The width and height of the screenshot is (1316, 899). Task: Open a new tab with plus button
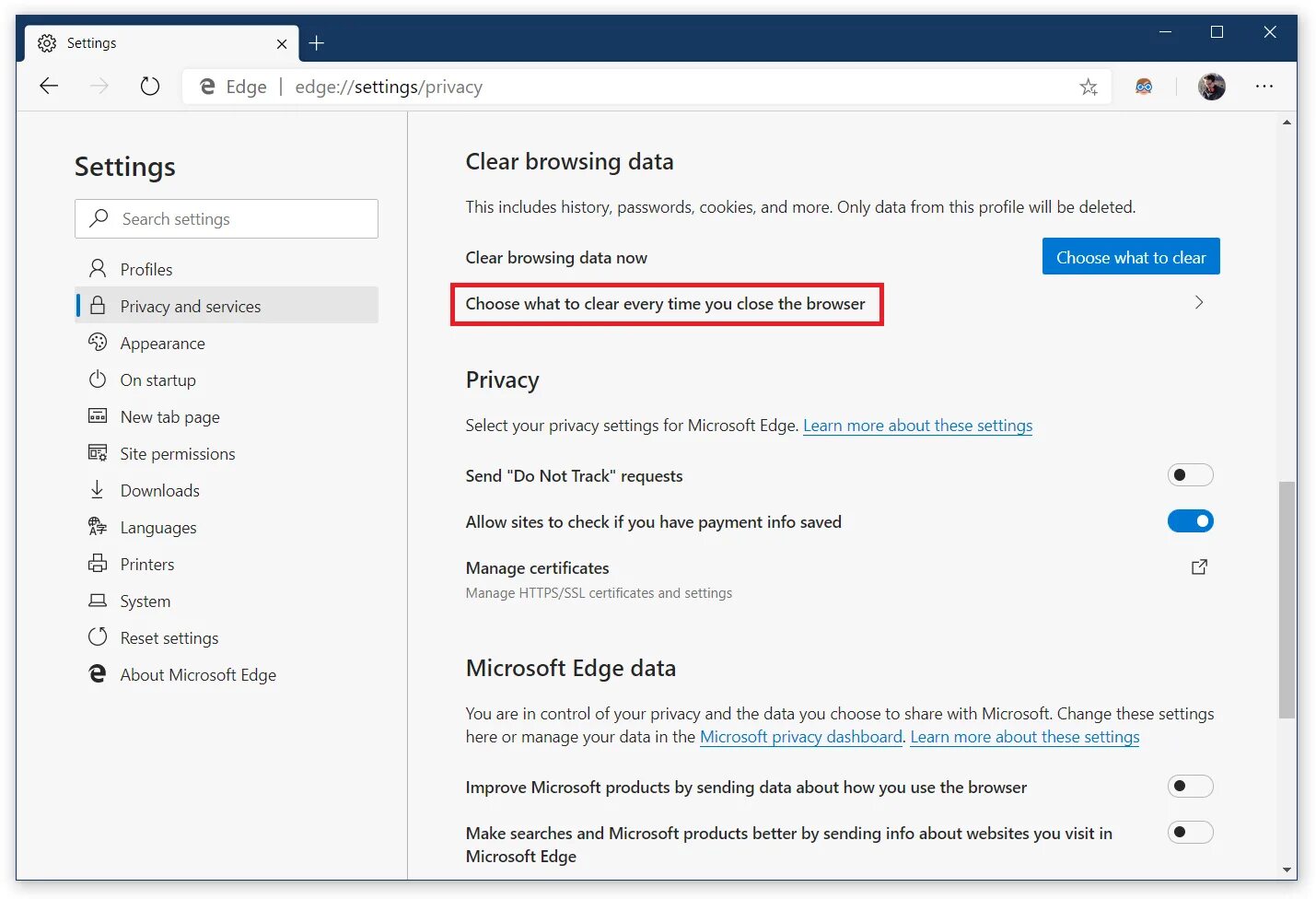coord(317,43)
